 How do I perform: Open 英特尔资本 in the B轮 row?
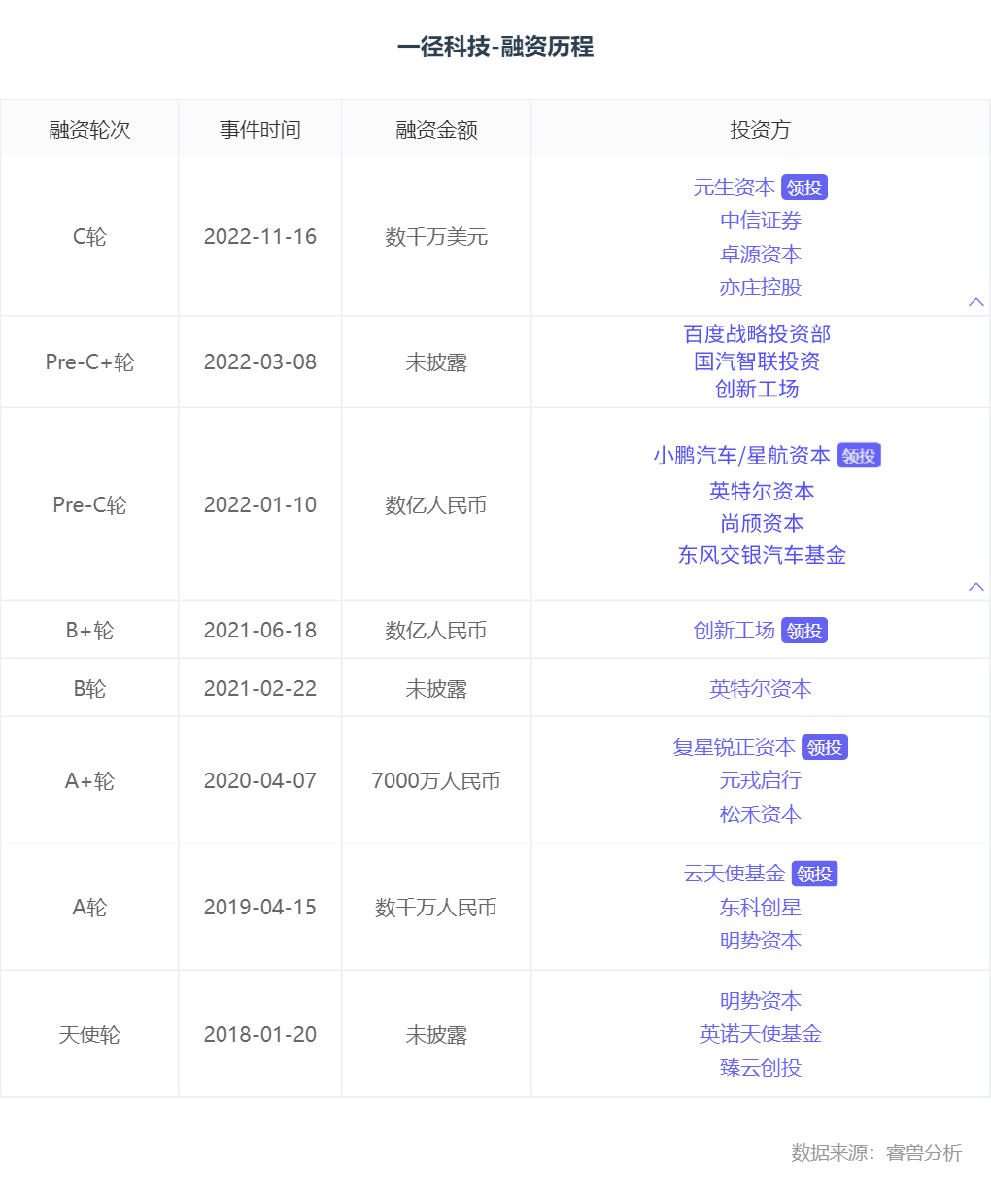(760, 689)
